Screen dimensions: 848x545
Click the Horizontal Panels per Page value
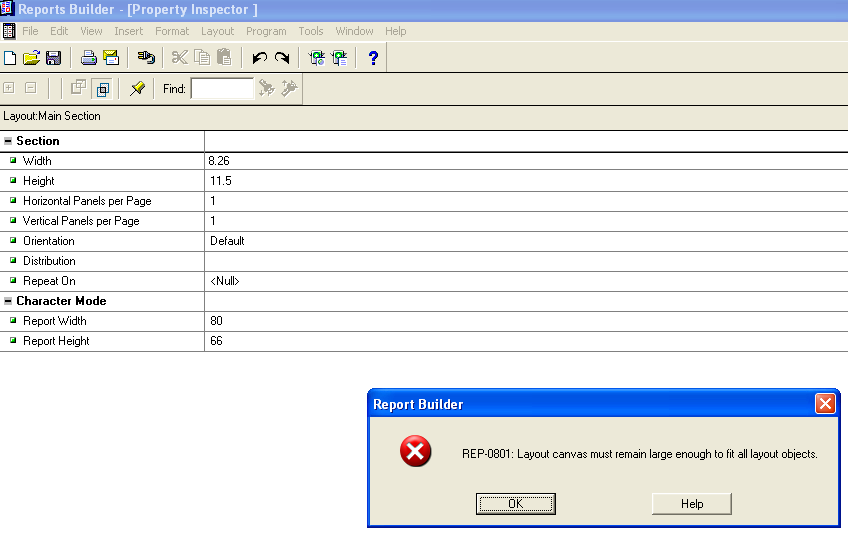point(213,201)
